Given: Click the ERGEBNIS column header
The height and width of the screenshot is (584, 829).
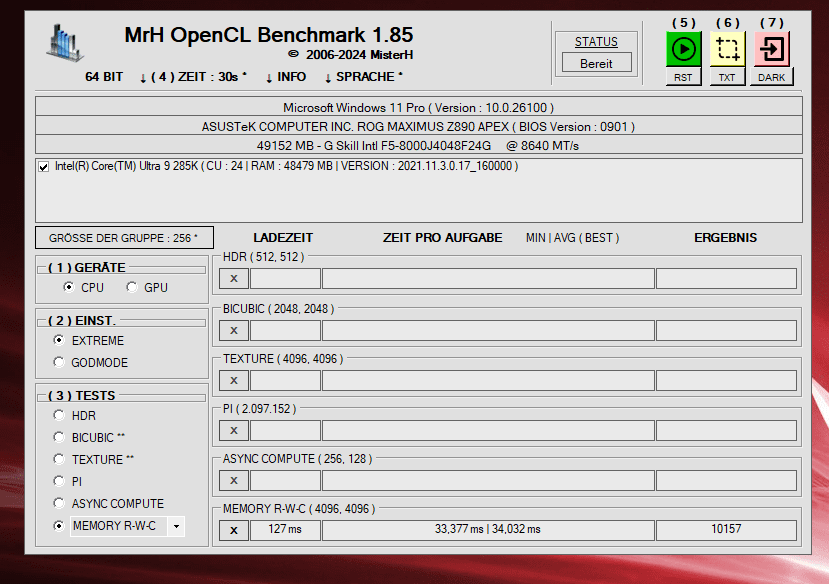Looking at the screenshot, I should tap(725, 238).
